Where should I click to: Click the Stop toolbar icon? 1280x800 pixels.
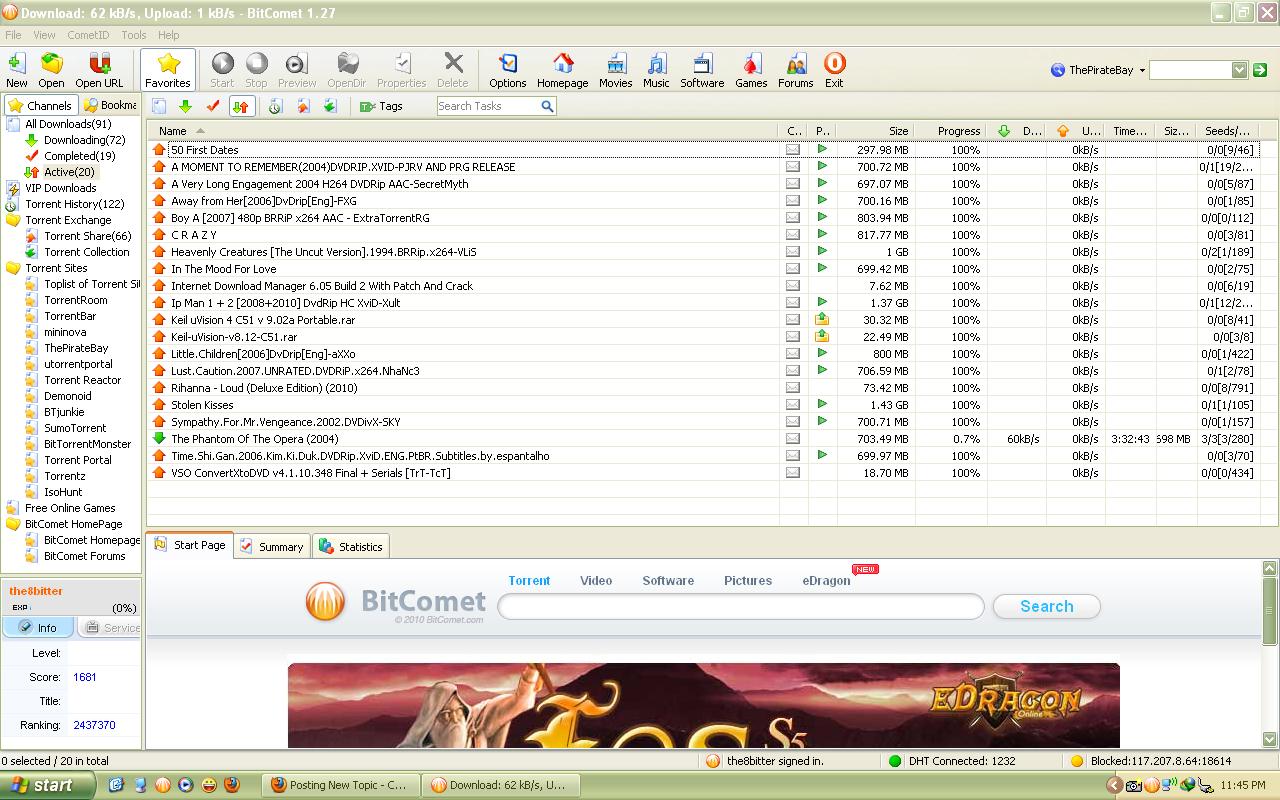point(256,68)
